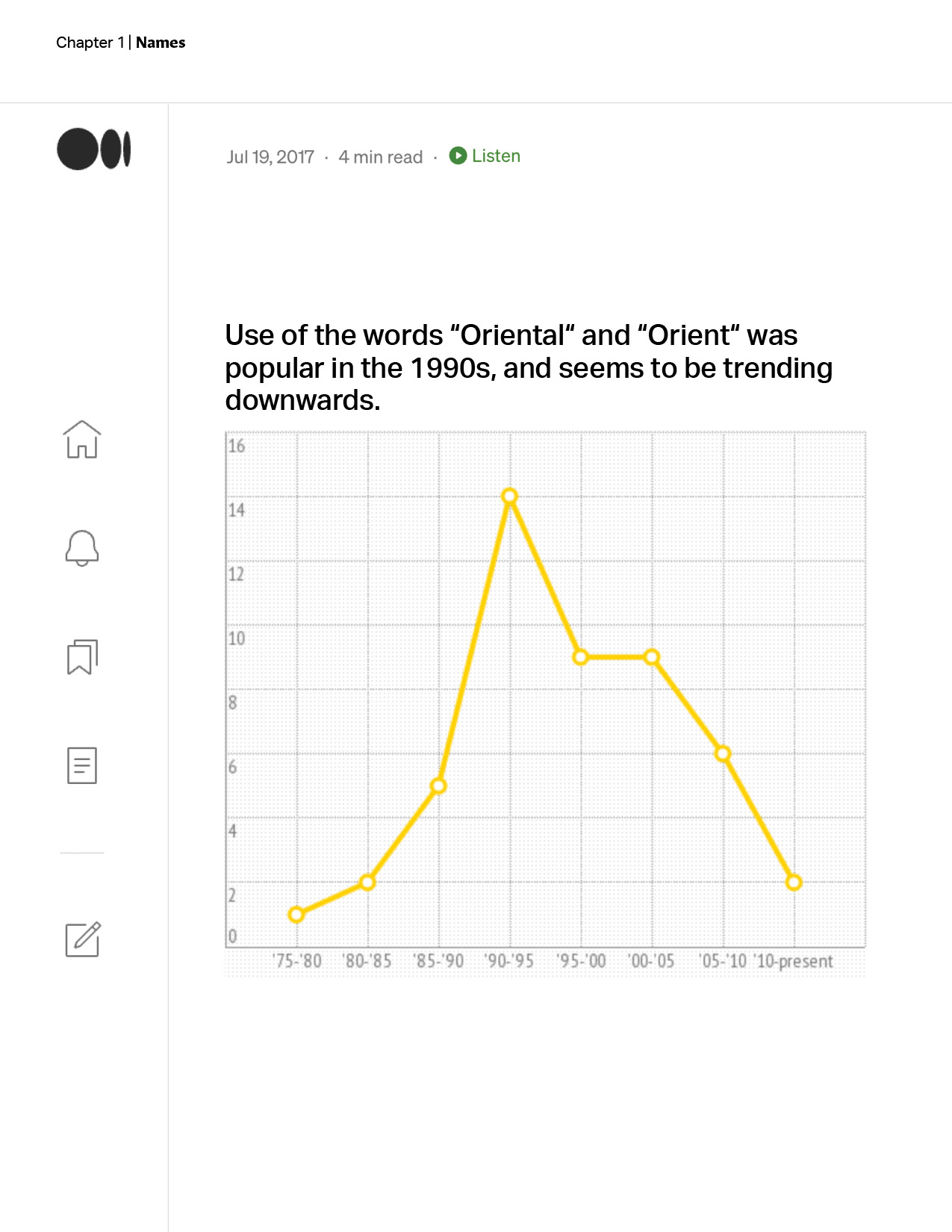Click the Jul 19, 2017 publish date
The height and width of the screenshot is (1232, 952).
pyautogui.click(x=270, y=157)
